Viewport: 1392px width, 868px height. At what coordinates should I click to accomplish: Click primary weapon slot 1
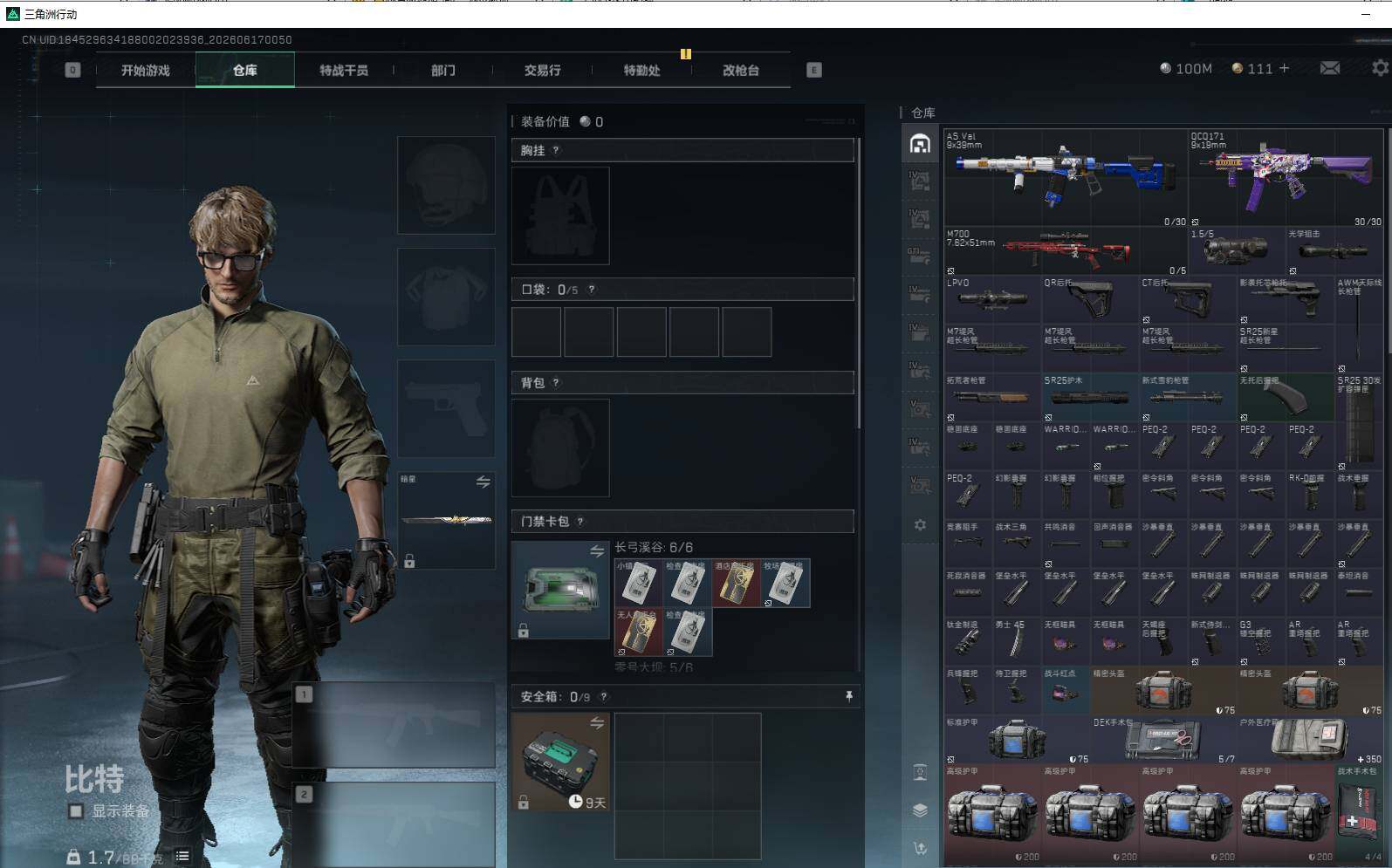[394, 725]
